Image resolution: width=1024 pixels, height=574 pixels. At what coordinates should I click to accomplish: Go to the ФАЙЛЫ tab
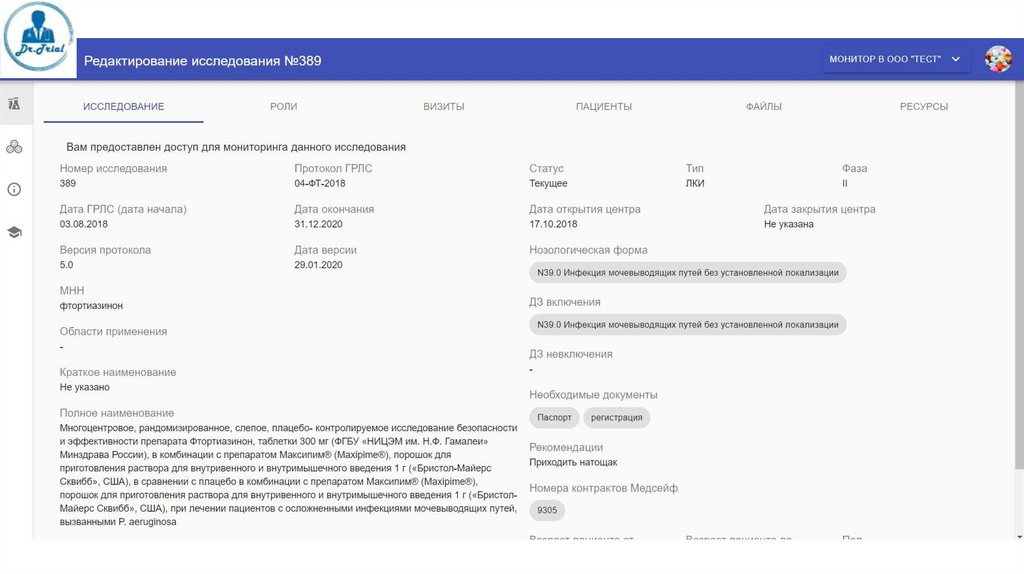point(763,106)
